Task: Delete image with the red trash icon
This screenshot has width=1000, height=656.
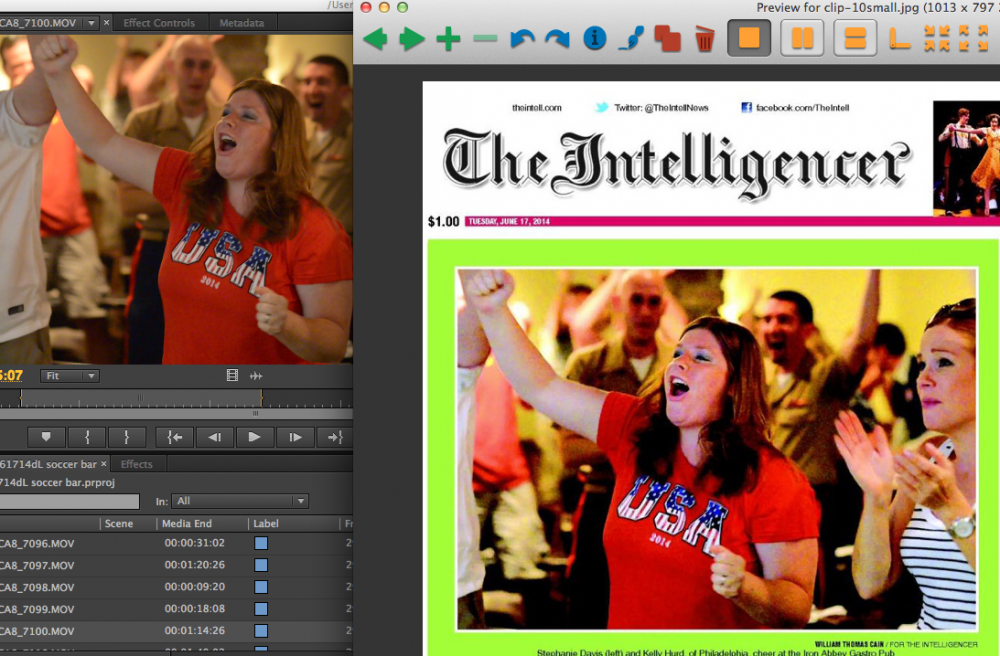Action: [x=704, y=39]
